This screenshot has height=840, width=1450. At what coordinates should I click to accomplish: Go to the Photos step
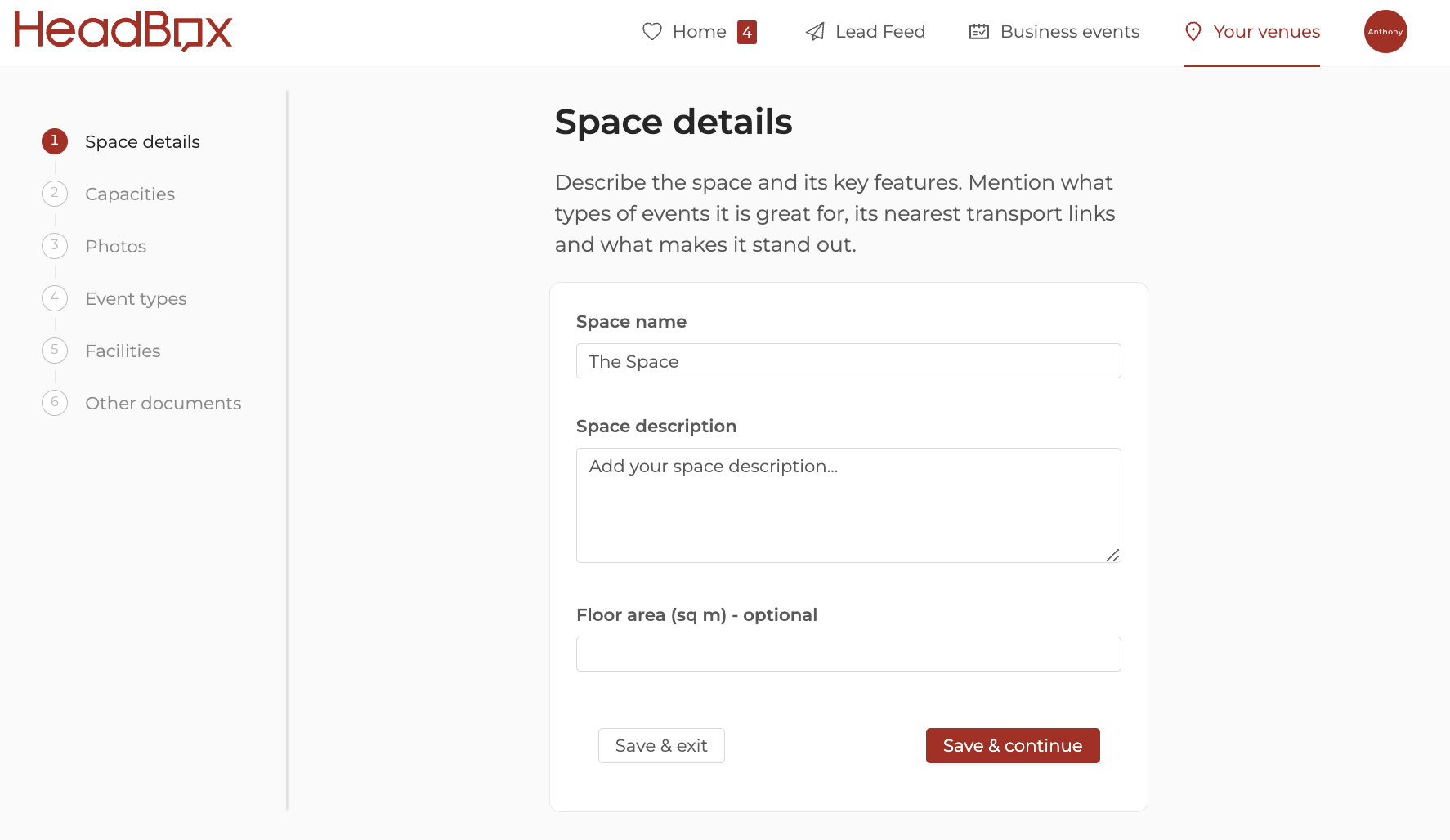116,246
